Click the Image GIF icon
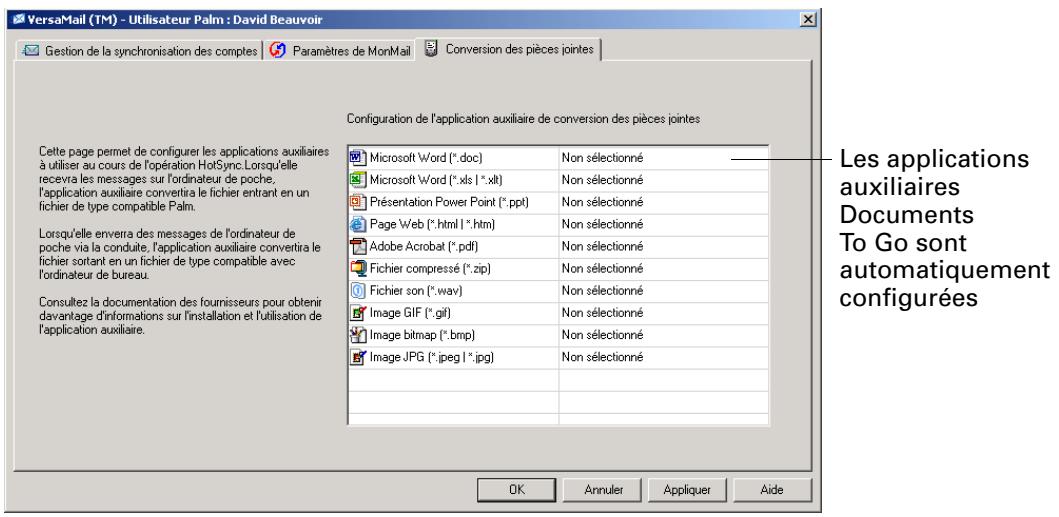This screenshot has width=1059, height=517. (358, 313)
